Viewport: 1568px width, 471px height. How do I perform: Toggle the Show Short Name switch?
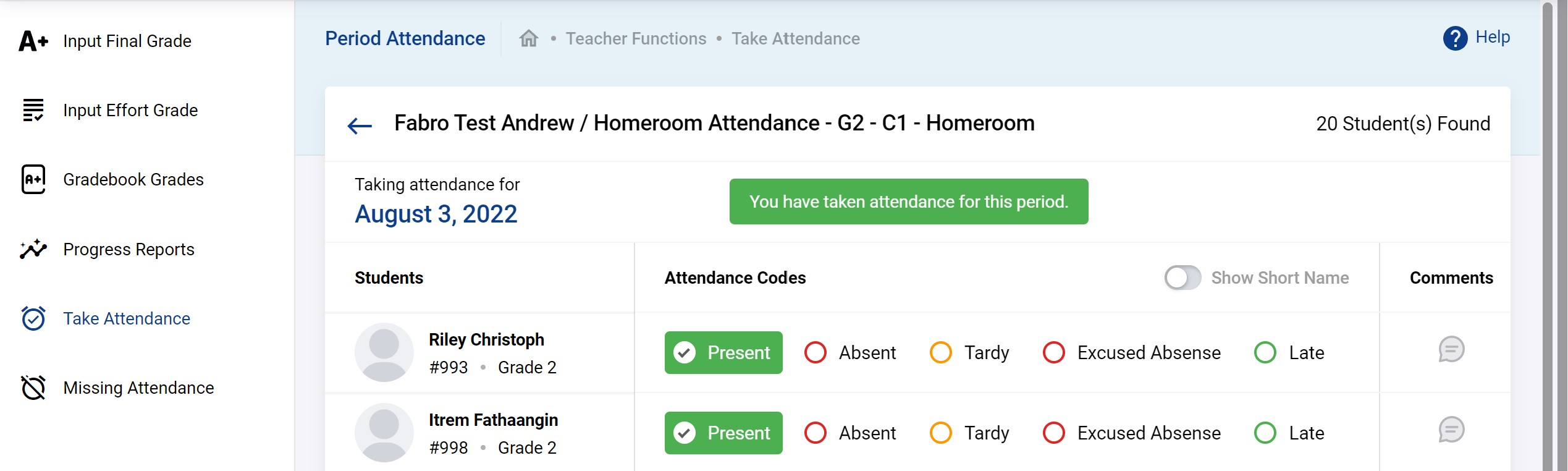click(1182, 278)
